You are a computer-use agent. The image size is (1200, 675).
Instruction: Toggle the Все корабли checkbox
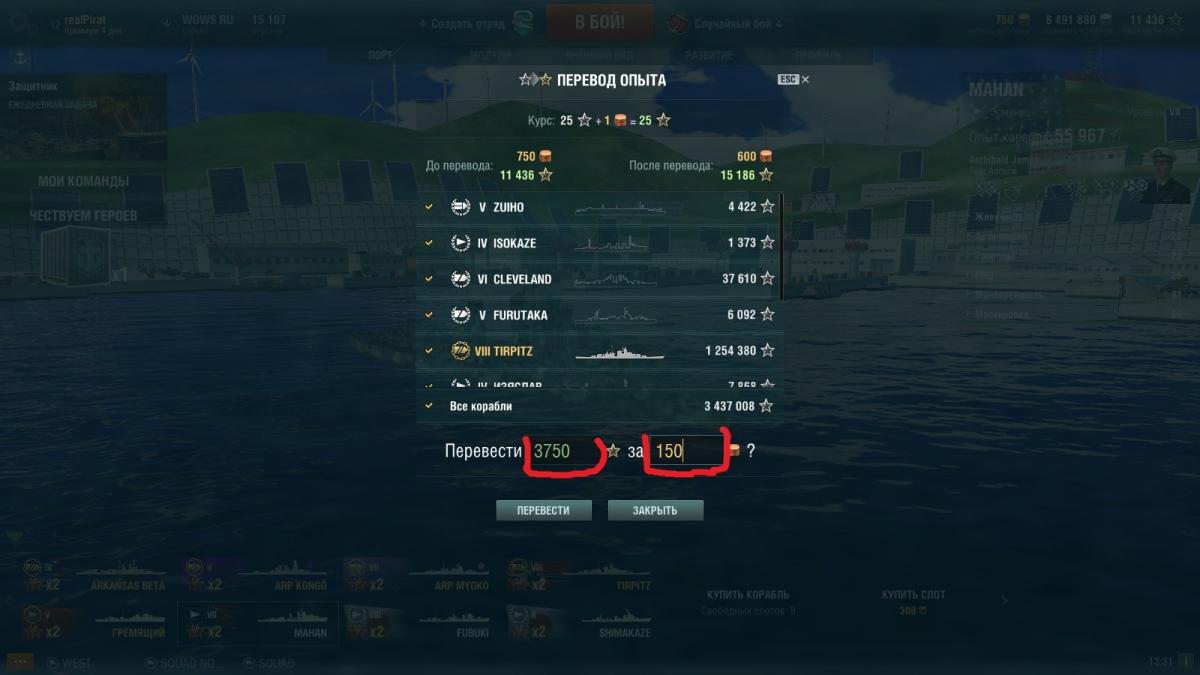(429, 406)
